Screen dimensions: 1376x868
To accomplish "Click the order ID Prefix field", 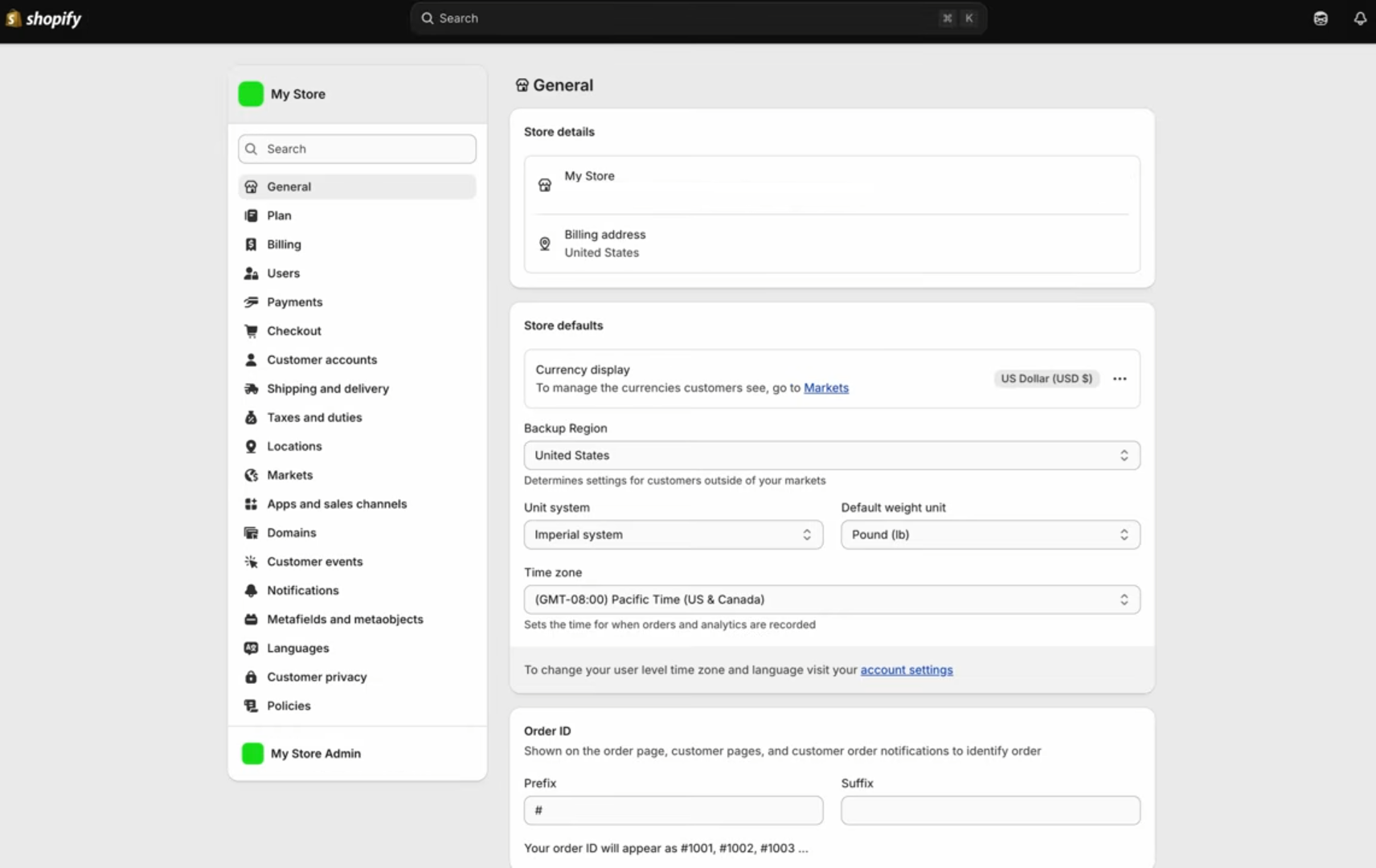I will coord(674,811).
